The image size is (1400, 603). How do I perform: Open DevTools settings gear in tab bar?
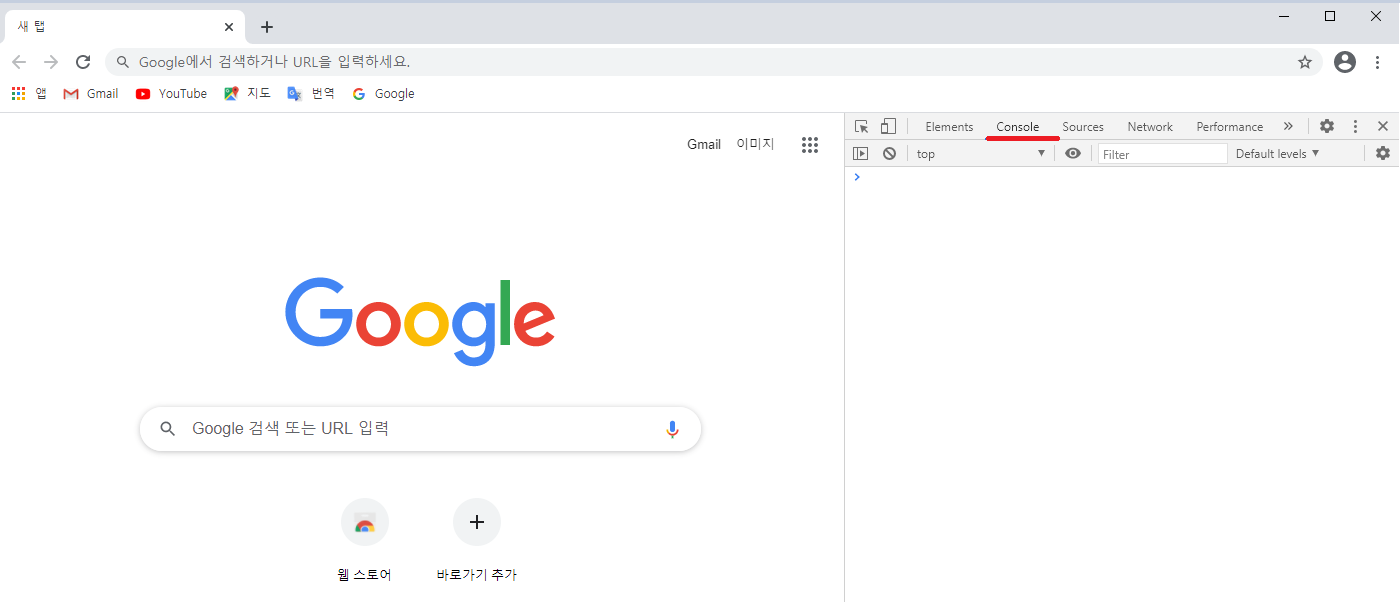1327,126
